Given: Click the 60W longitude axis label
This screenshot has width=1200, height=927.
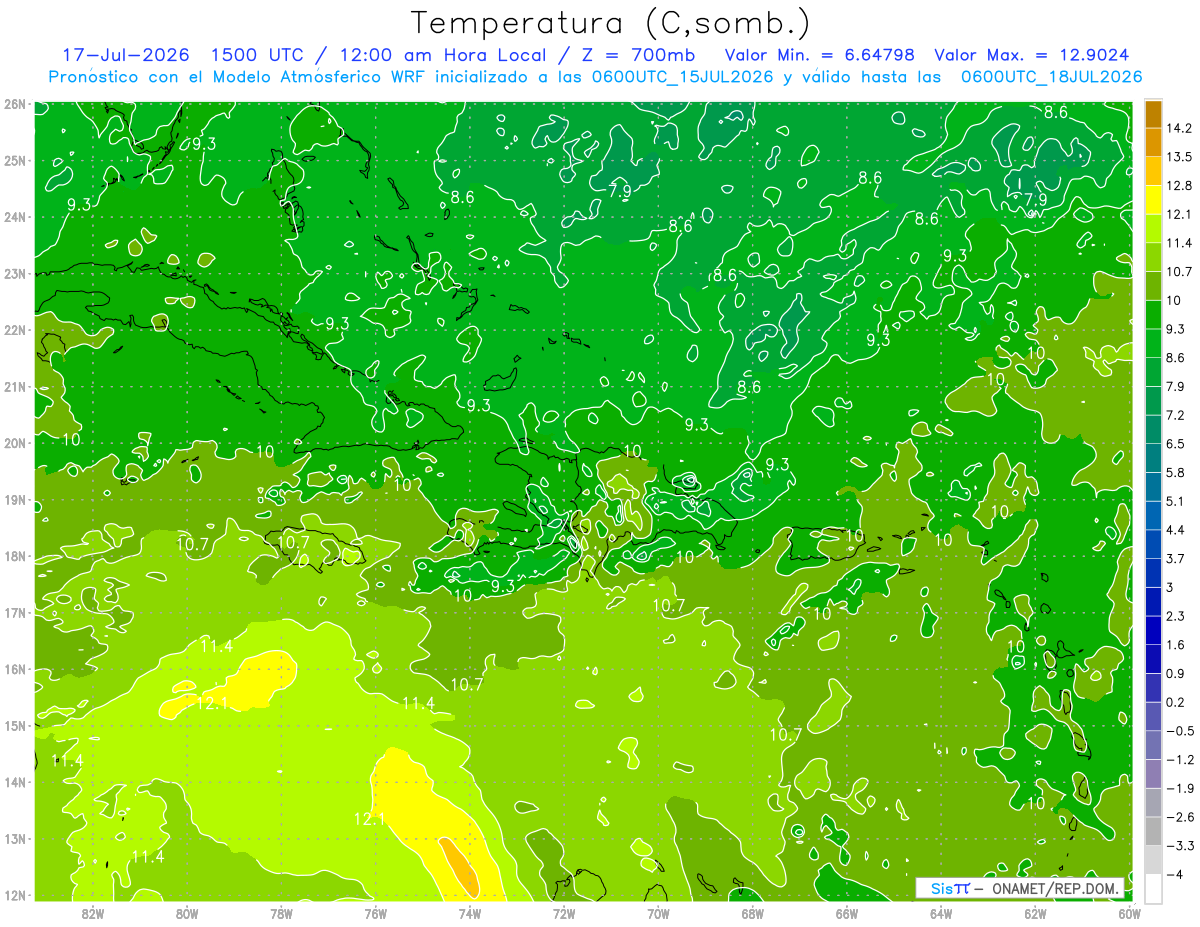Looking at the screenshot, I should click(x=1130, y=913).
